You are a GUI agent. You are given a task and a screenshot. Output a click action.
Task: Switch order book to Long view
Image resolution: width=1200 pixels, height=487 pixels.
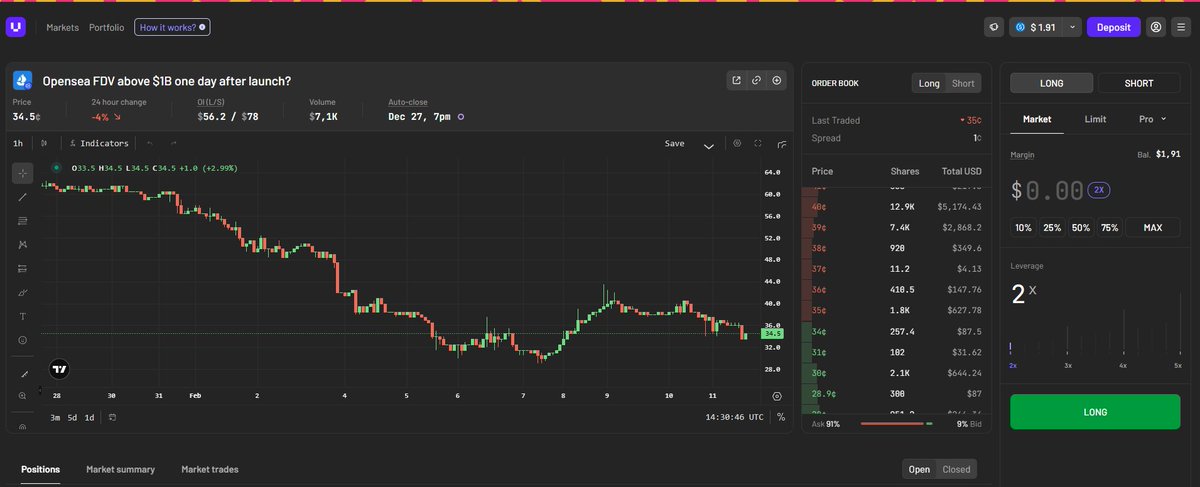[x=929, y=83]
